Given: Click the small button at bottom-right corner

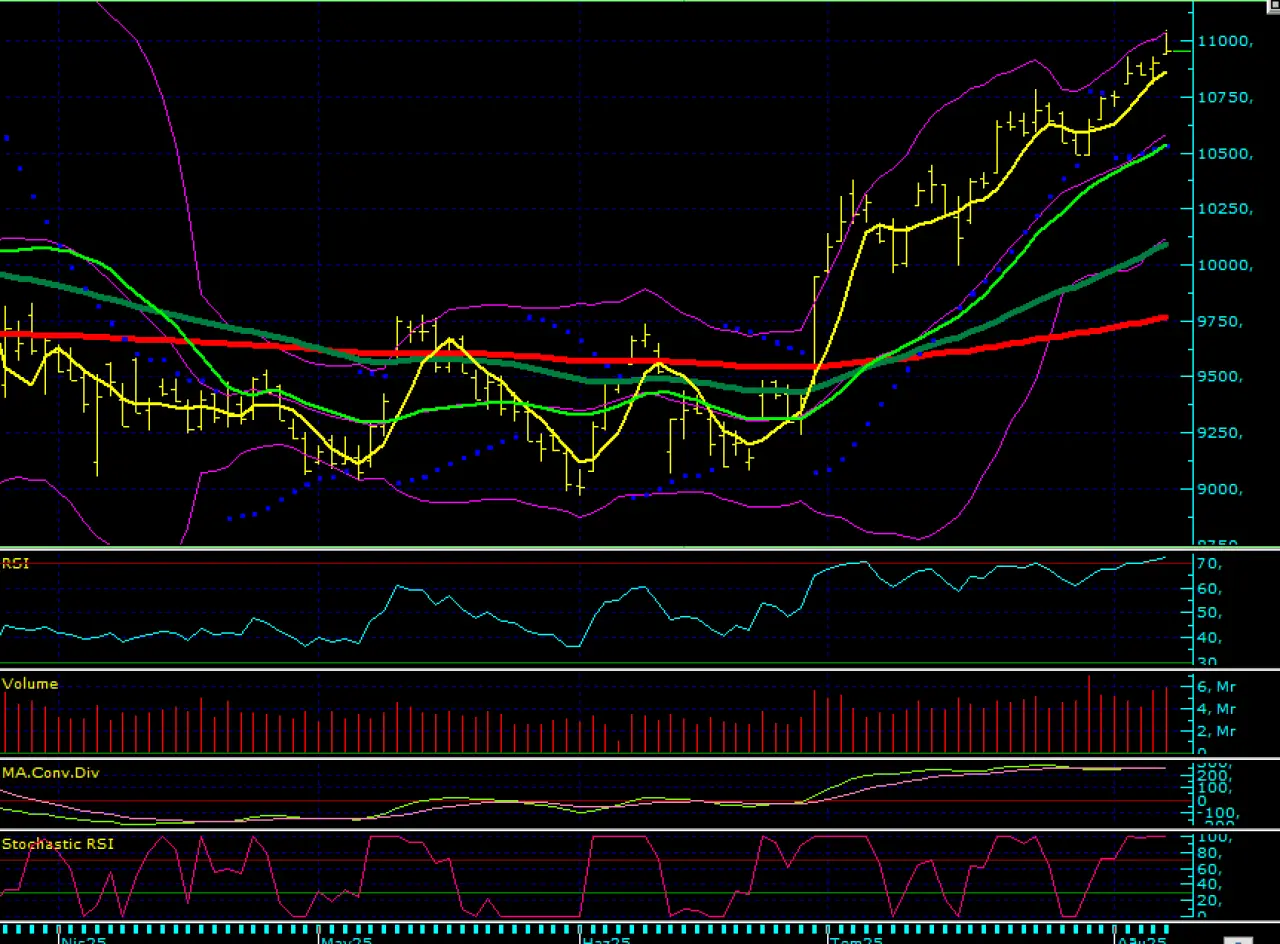Looking at the screenshot, I should click(x=1237, y=939).
